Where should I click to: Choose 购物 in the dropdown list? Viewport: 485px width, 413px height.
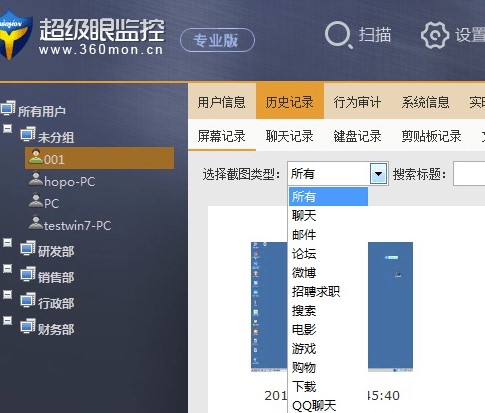coord(328,368)
